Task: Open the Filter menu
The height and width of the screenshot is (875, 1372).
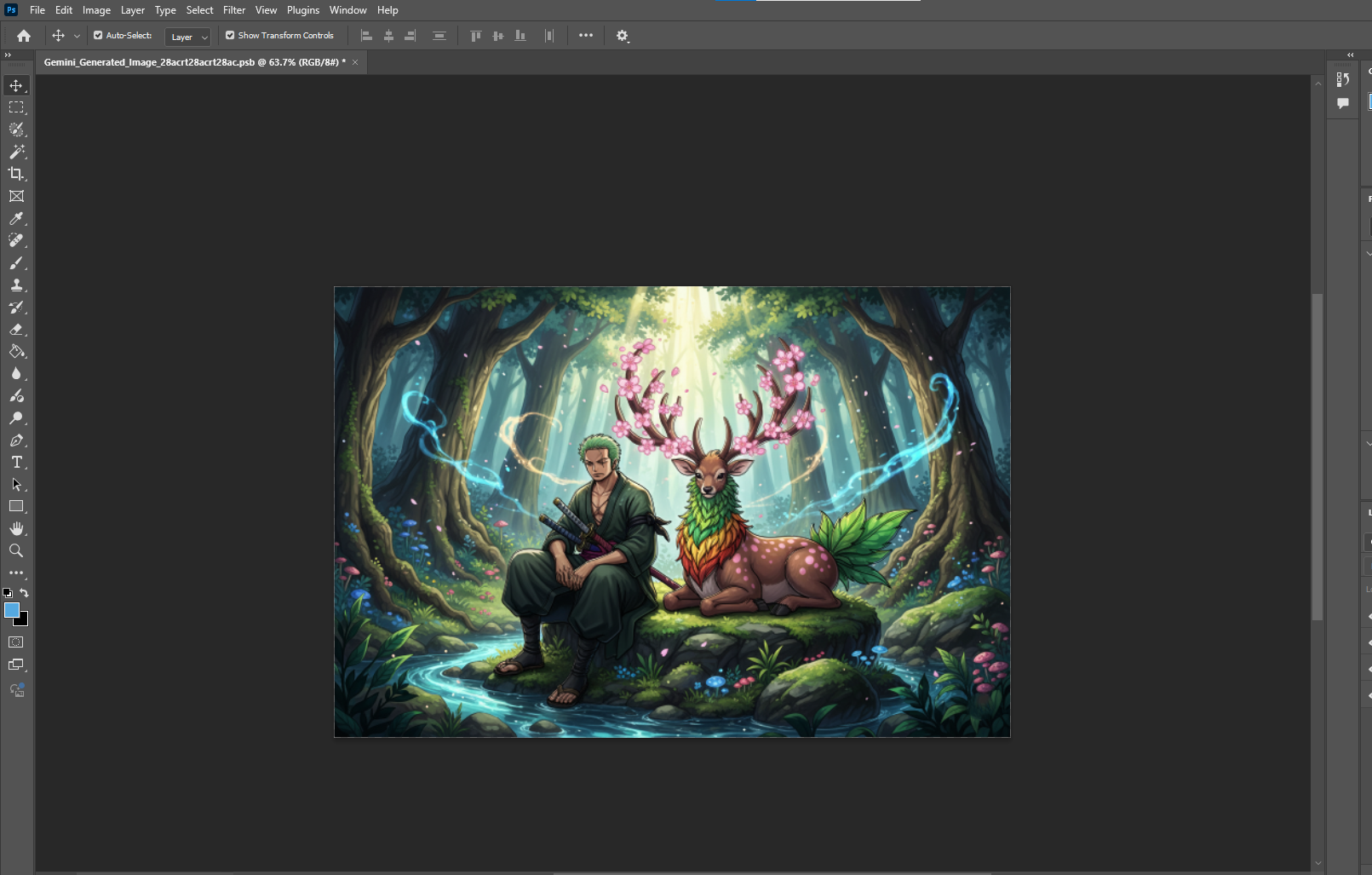Action: [x=234, y=10]
